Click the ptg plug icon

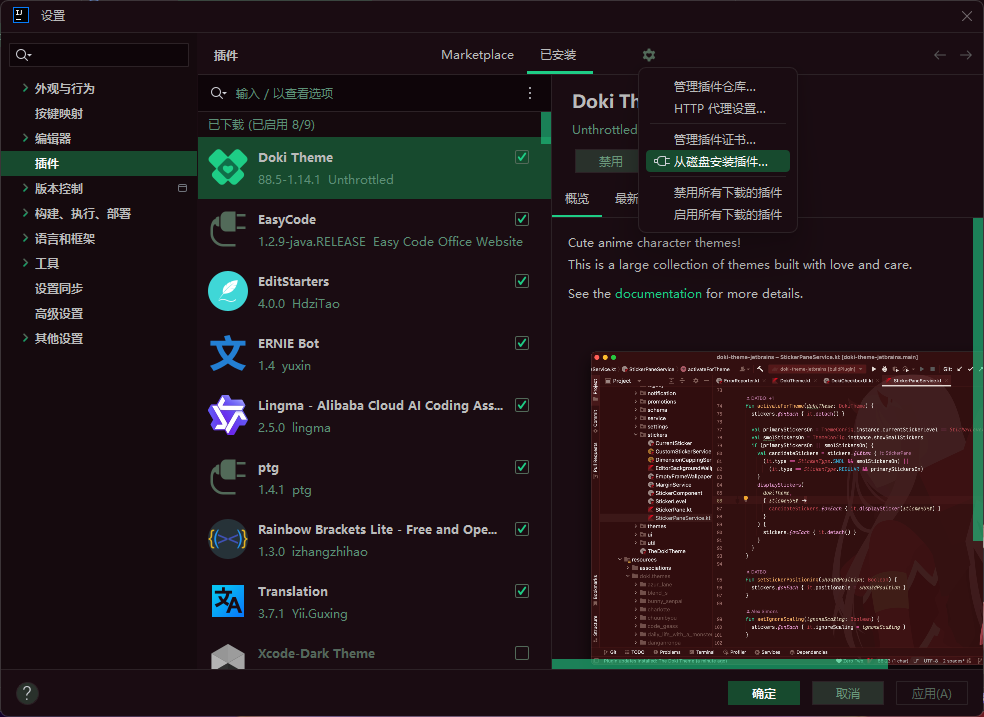coord(227,477)
